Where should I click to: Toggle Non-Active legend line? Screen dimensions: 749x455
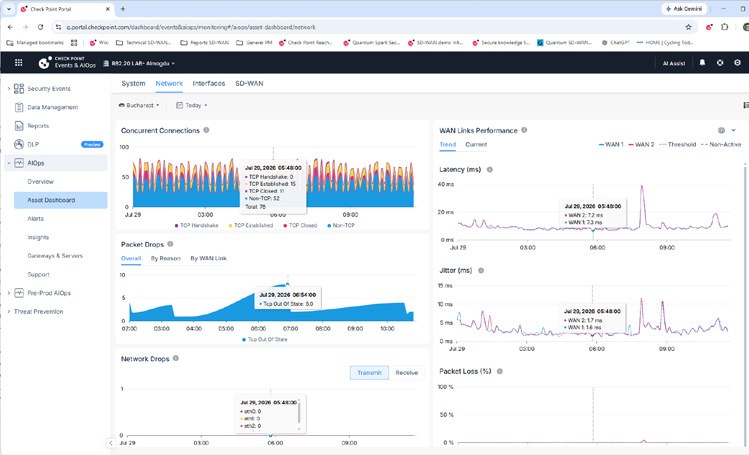(721, 144)
